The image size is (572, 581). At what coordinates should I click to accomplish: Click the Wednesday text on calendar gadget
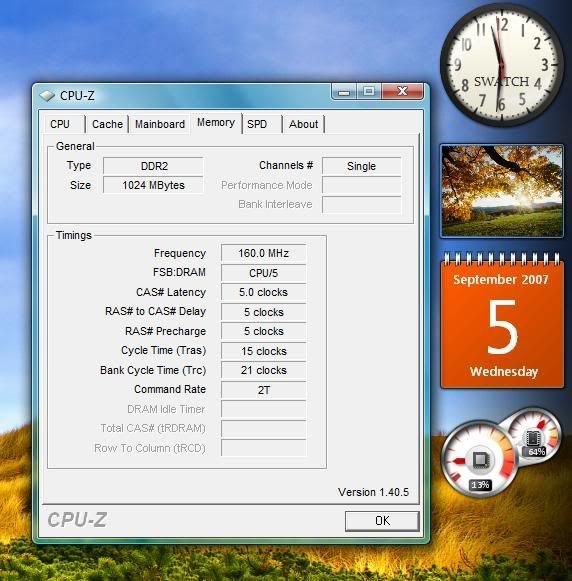click(503, 371)
